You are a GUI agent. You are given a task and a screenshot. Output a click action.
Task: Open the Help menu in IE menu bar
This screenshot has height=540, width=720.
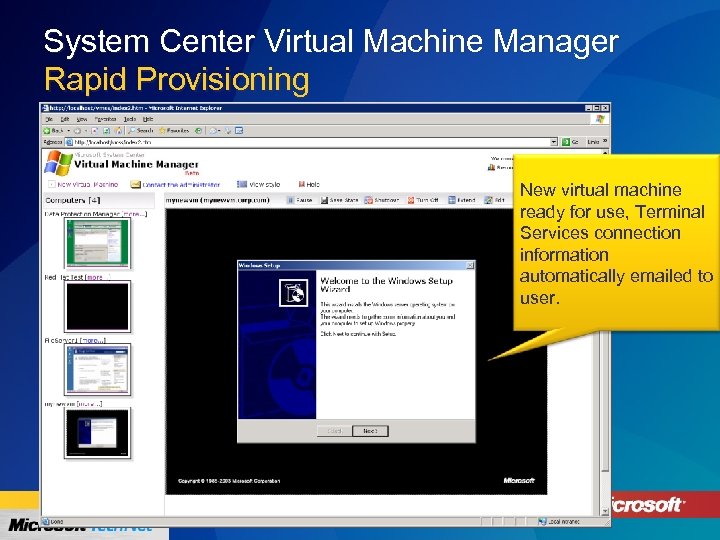[x=148, y=119]
